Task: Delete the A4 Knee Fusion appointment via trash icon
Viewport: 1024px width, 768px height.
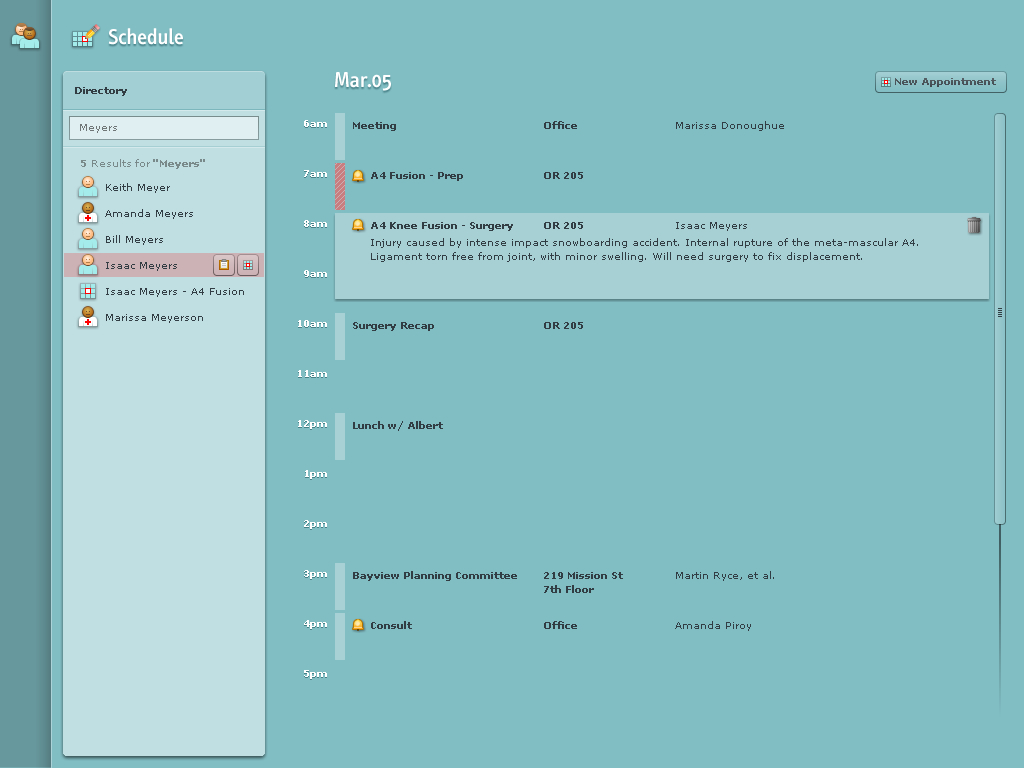Action: (974, 226)
